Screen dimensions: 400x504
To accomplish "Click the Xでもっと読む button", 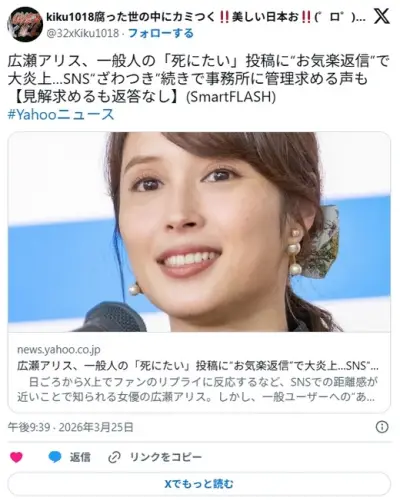I will pyautogui.click(x=199, y=484).
